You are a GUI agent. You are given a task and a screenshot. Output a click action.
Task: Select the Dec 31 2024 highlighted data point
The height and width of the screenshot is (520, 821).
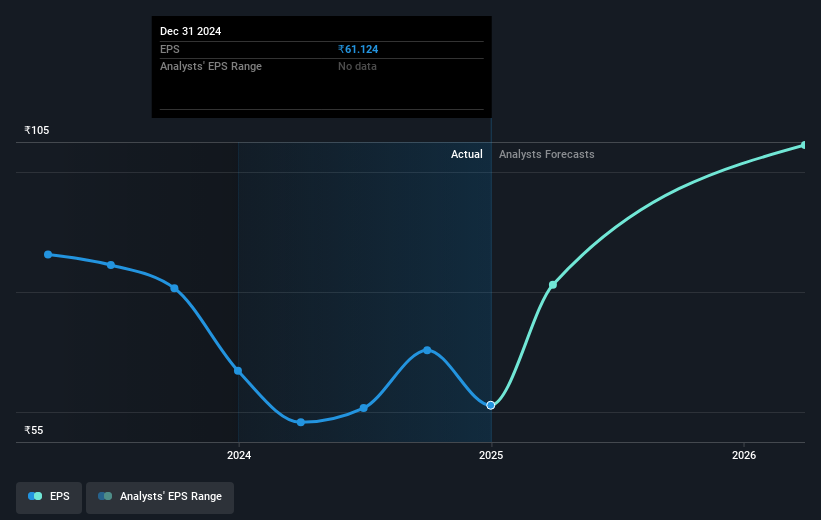pos(491,405)
